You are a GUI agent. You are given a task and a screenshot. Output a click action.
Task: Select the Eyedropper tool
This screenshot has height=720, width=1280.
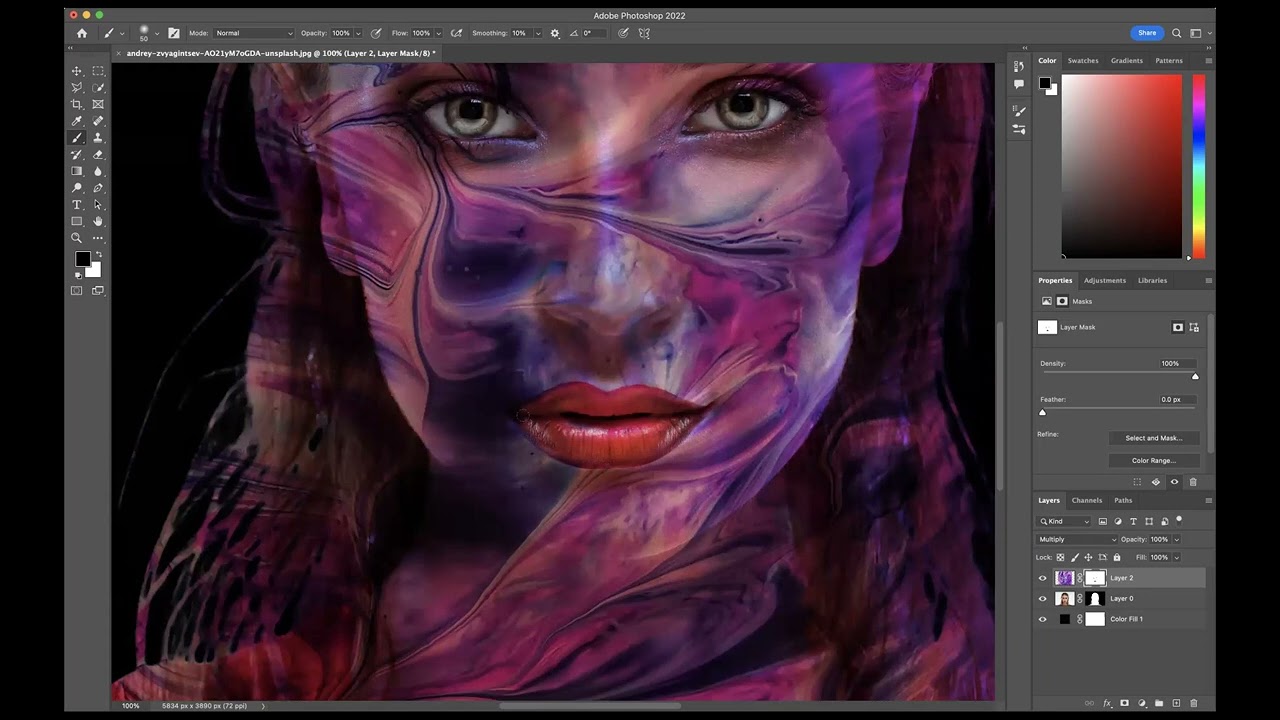point(76,121)
